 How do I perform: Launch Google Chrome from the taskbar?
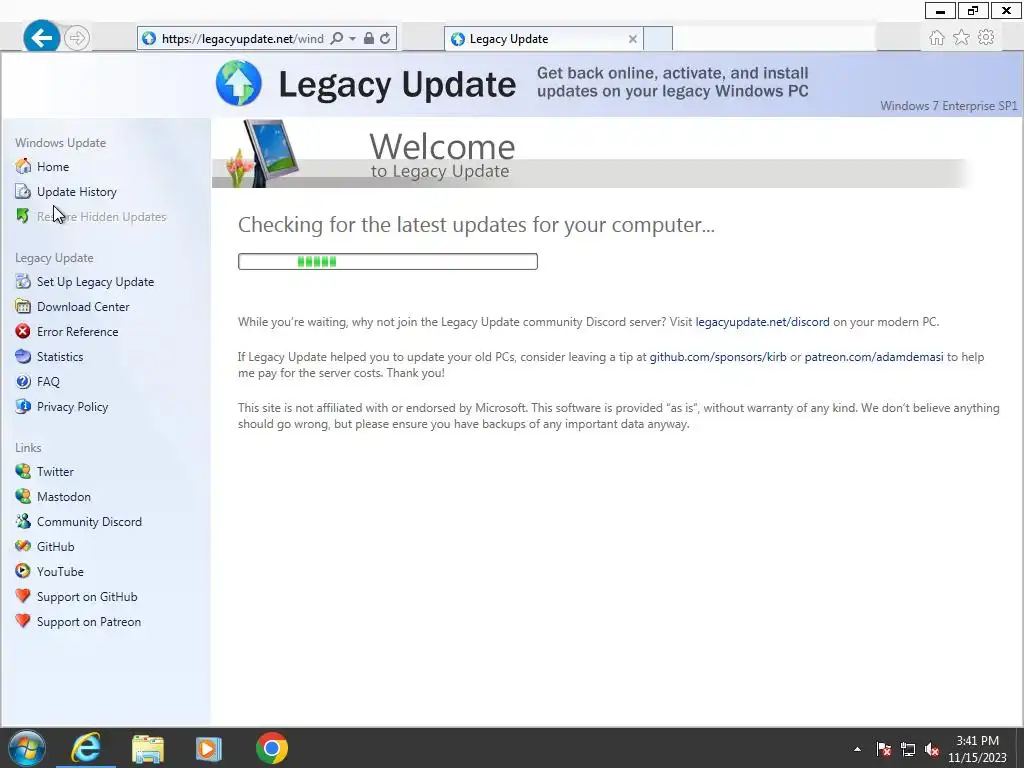272,748
